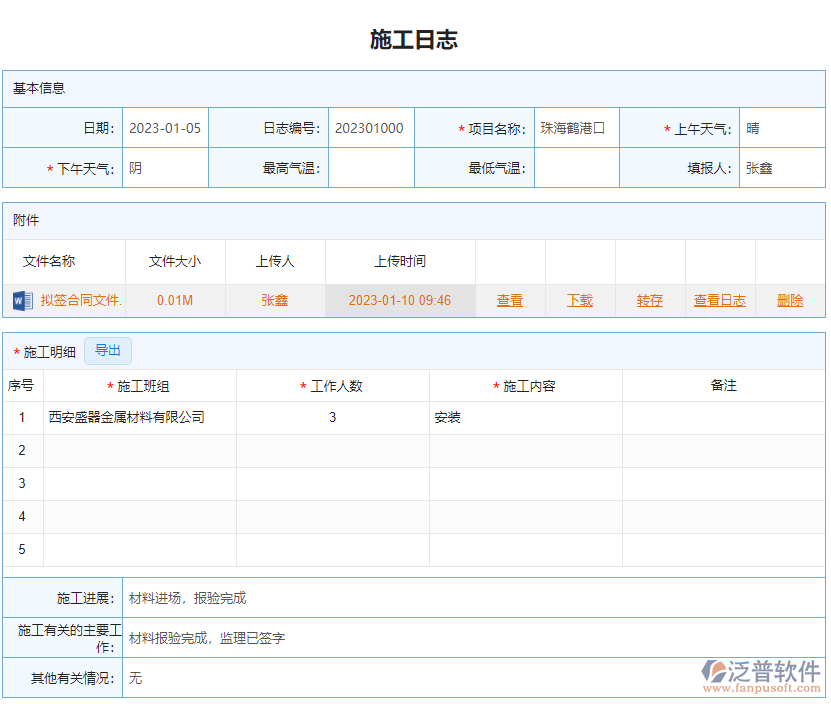This screenshot has width=831, height=704.
Task: Click the empty 最高气温 input field
Action: [x=370, y=168]
